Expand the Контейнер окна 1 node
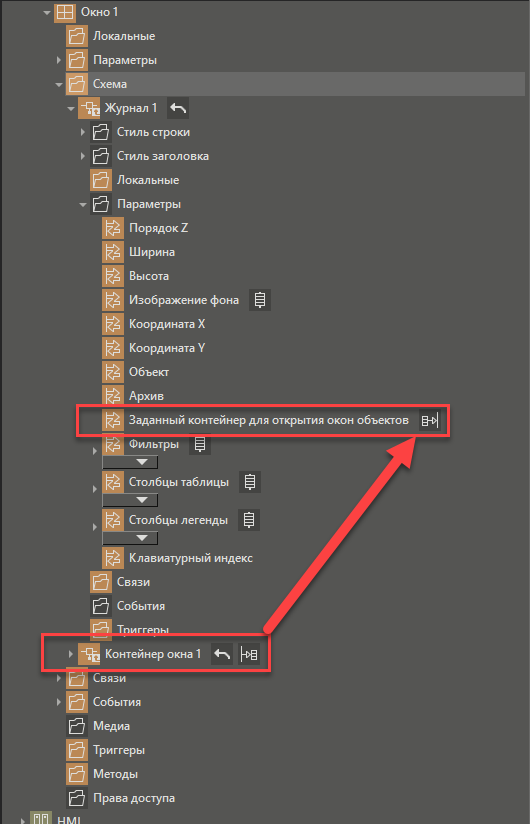 [70, 654]
